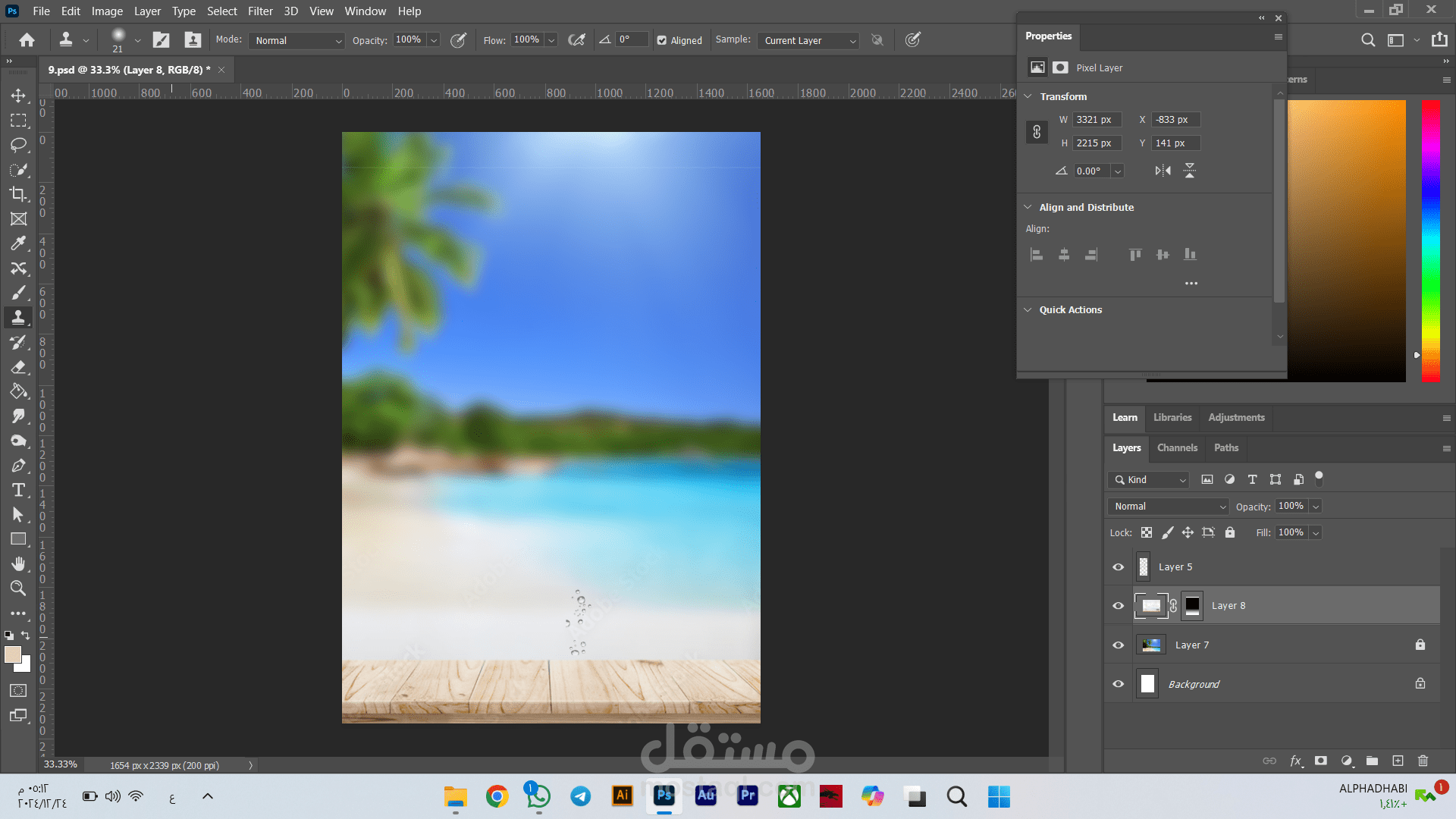
Task: Toggle lock position
Action: coord(1188,533)
